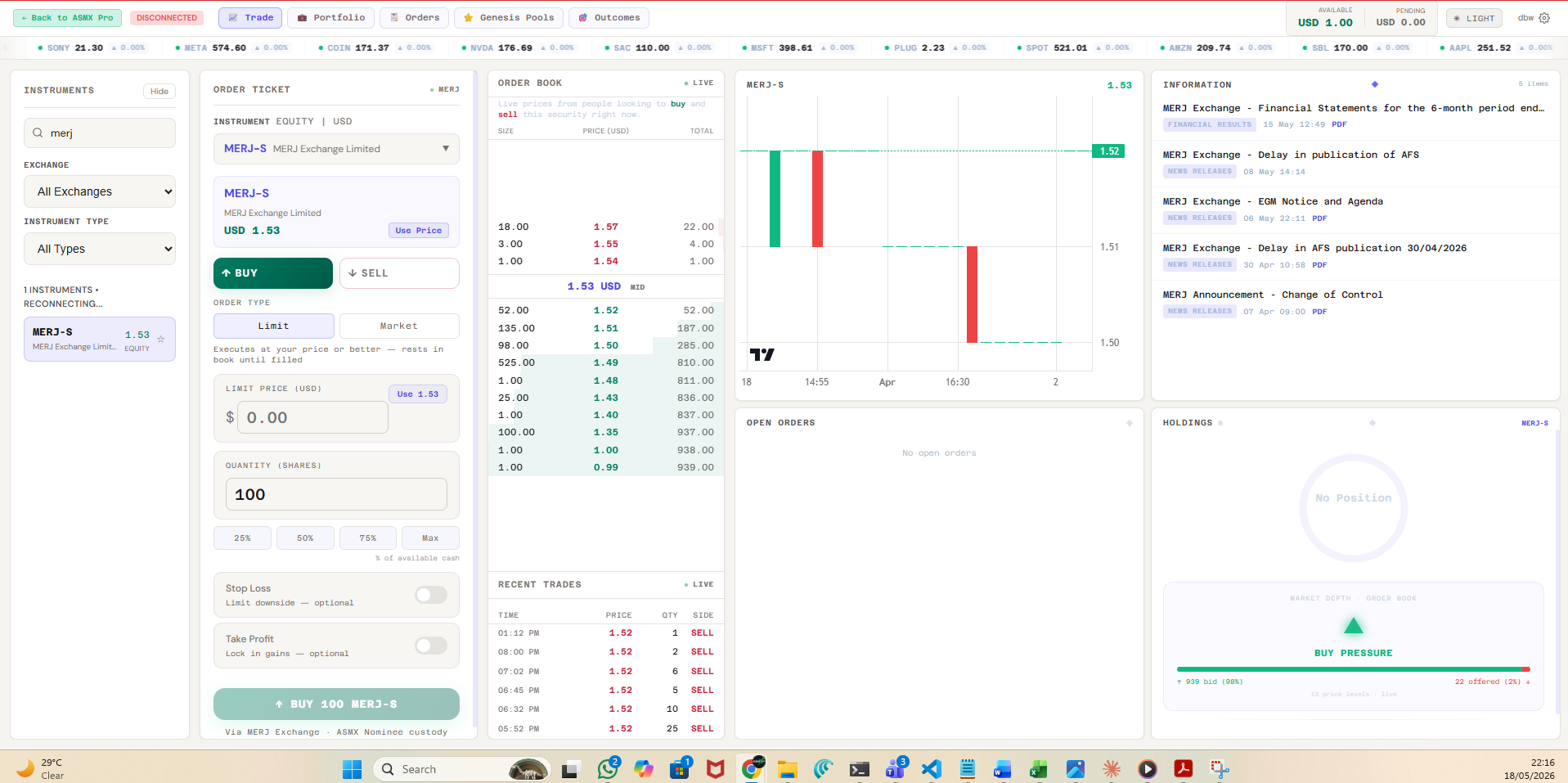Open File Explorer from the taskbar
The image size is (1568, 783).
[x=788, y=768]
